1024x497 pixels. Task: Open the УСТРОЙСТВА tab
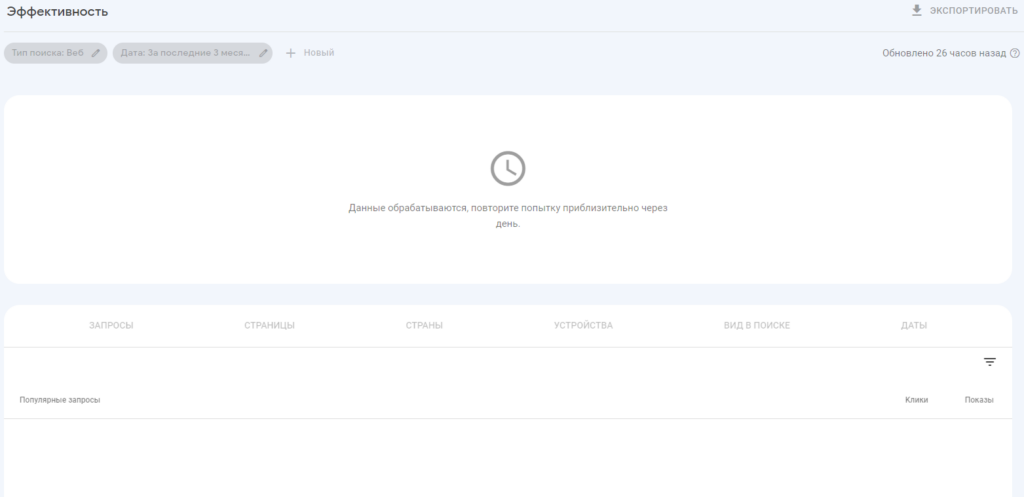[x=583, y=326]
